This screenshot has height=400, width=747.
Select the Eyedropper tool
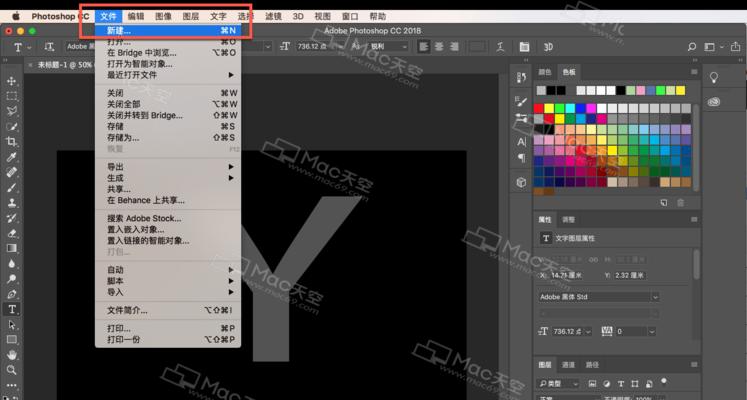point(11,157)
